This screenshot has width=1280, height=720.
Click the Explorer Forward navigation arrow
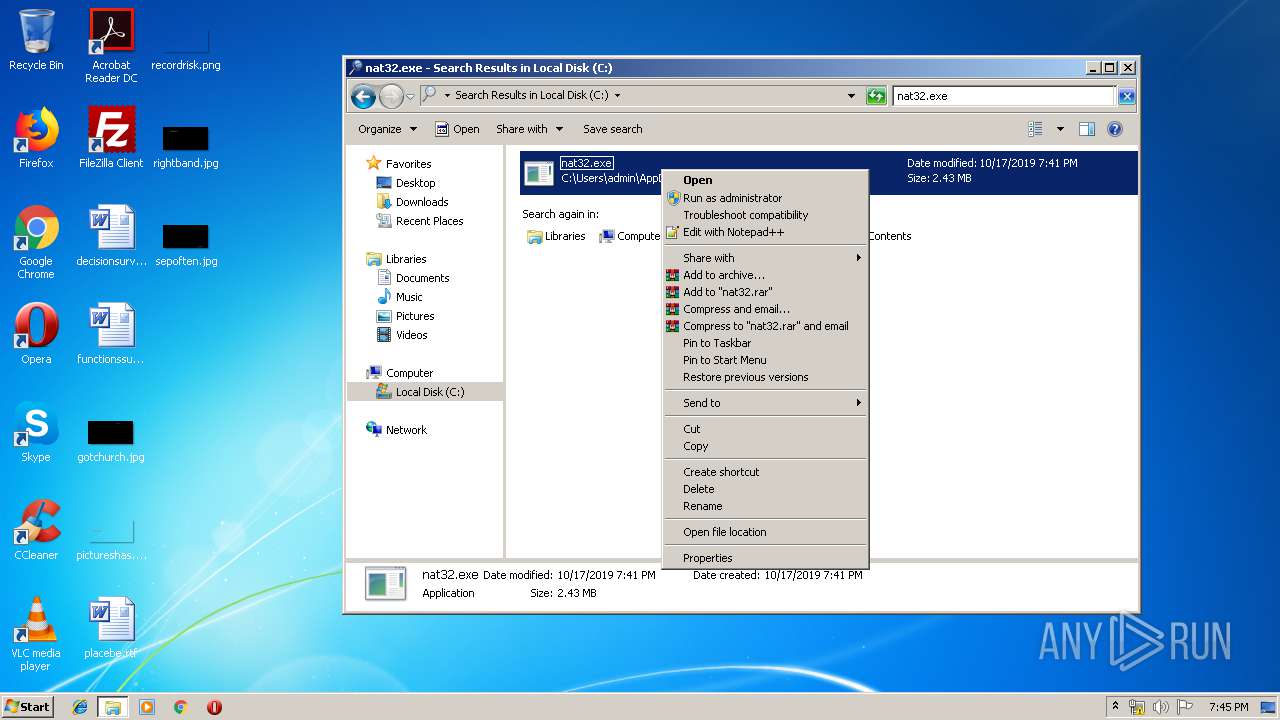(x=391, y=96)
